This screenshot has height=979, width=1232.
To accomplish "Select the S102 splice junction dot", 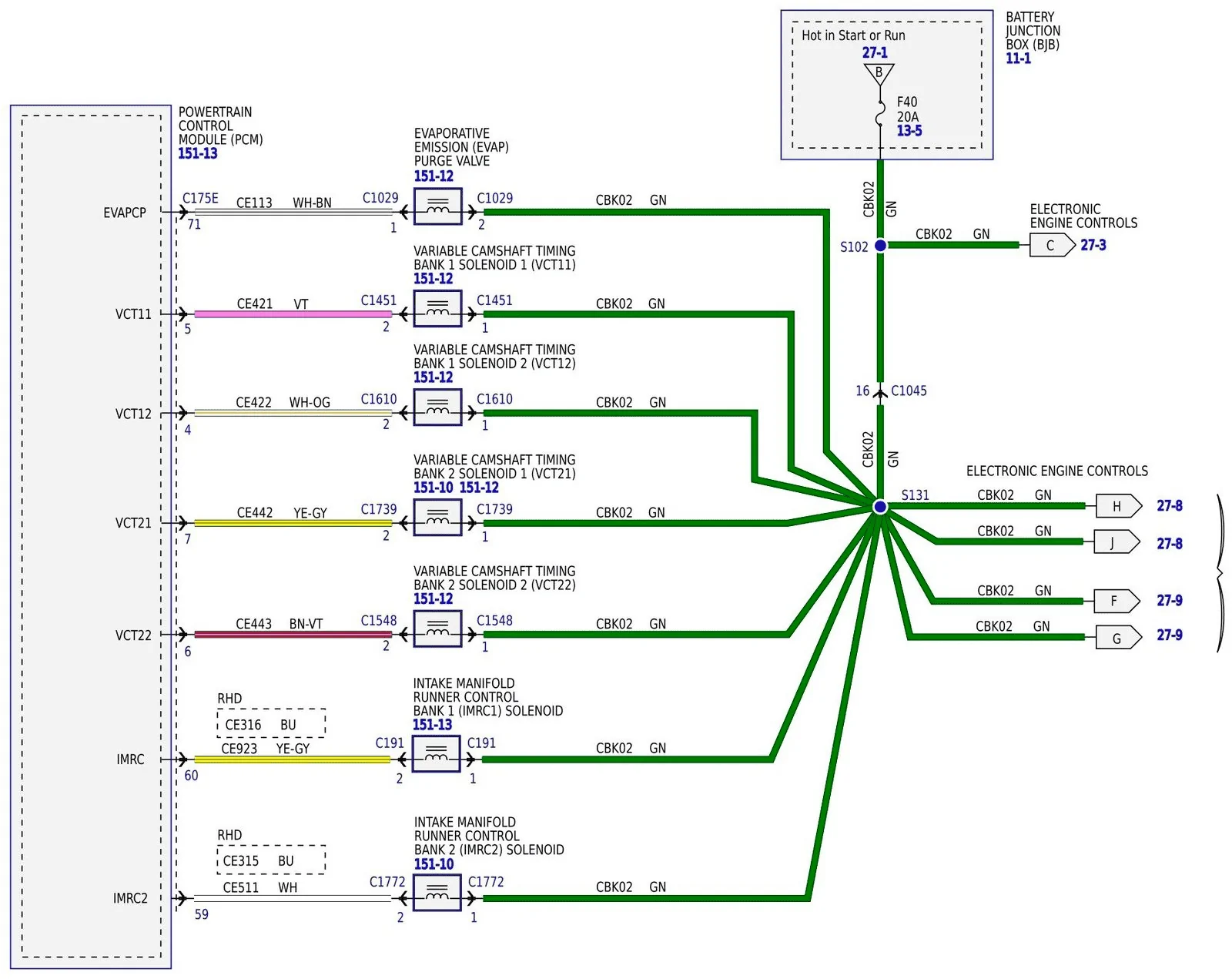I will click(880, 245).
